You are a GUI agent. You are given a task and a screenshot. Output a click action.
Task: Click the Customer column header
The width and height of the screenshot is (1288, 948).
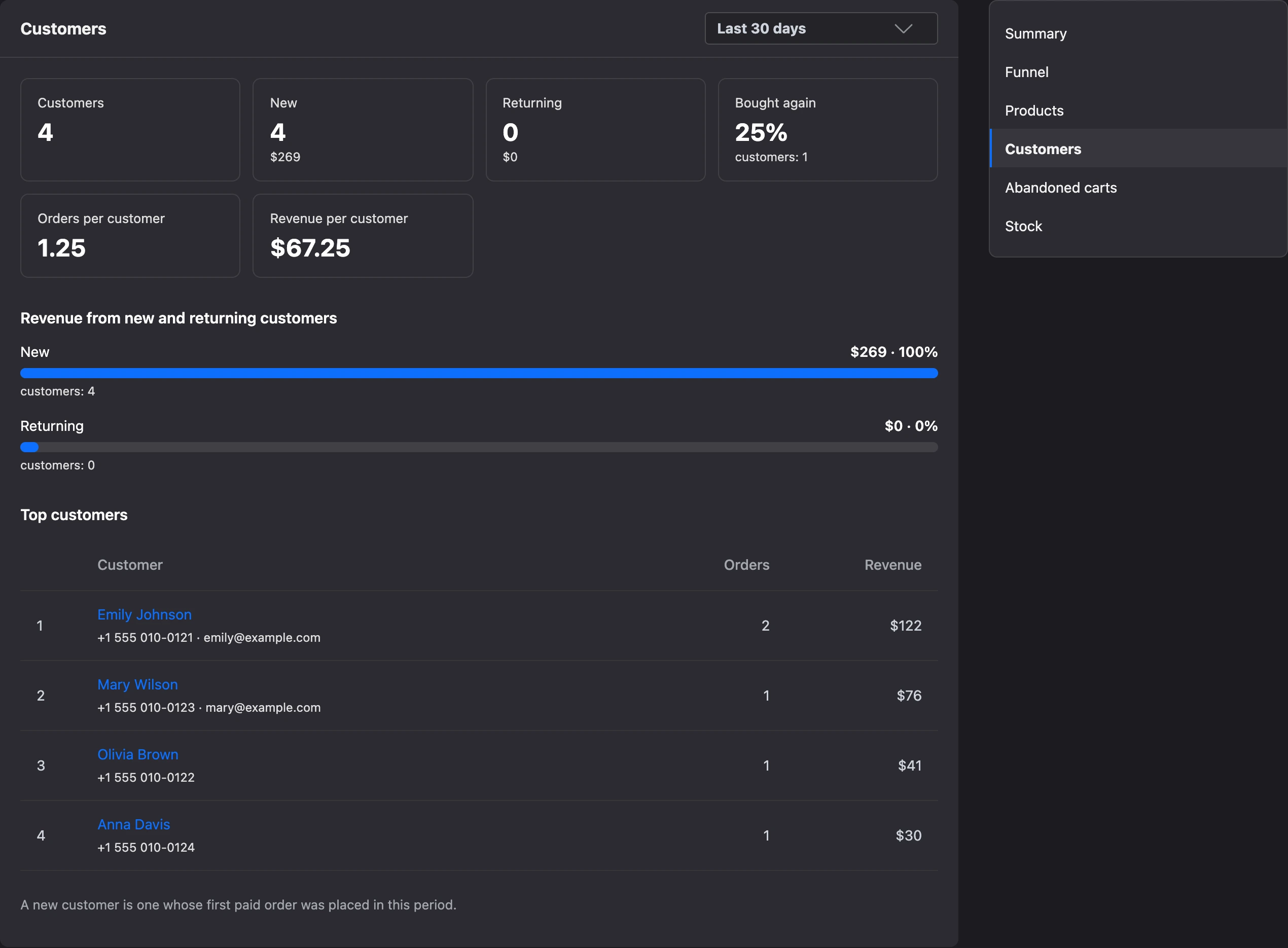click(130, 565)
